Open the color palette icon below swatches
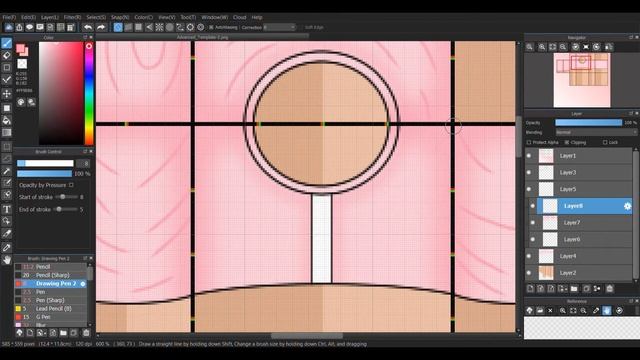This screenshot has height=360, width=640. click(21, 102)
